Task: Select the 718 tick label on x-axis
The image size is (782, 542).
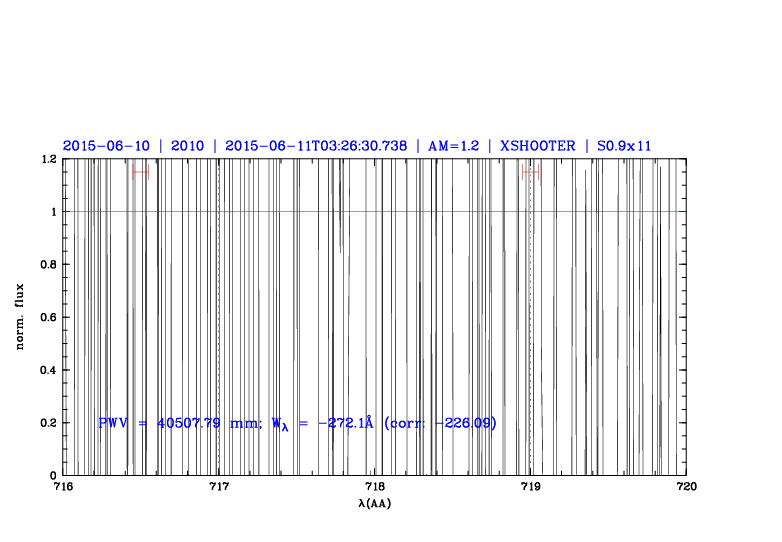Action: click(x=374, y=487)
